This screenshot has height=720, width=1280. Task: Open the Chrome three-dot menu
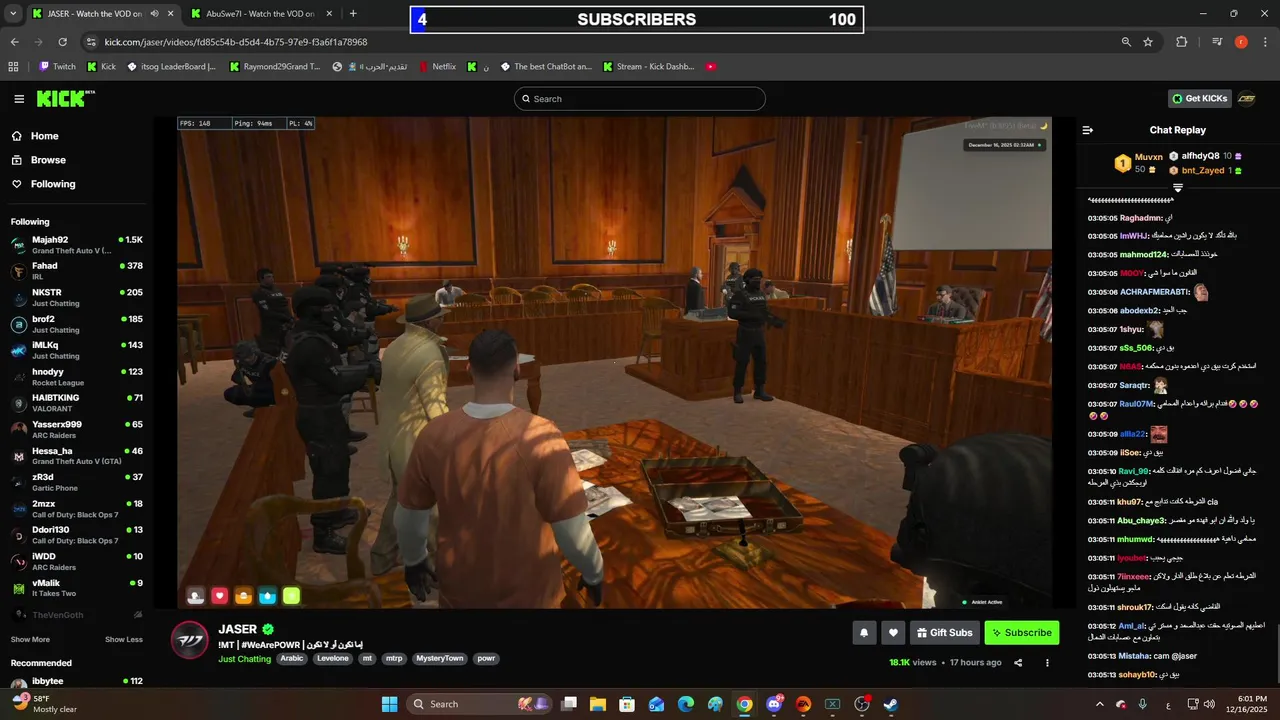1265,42
